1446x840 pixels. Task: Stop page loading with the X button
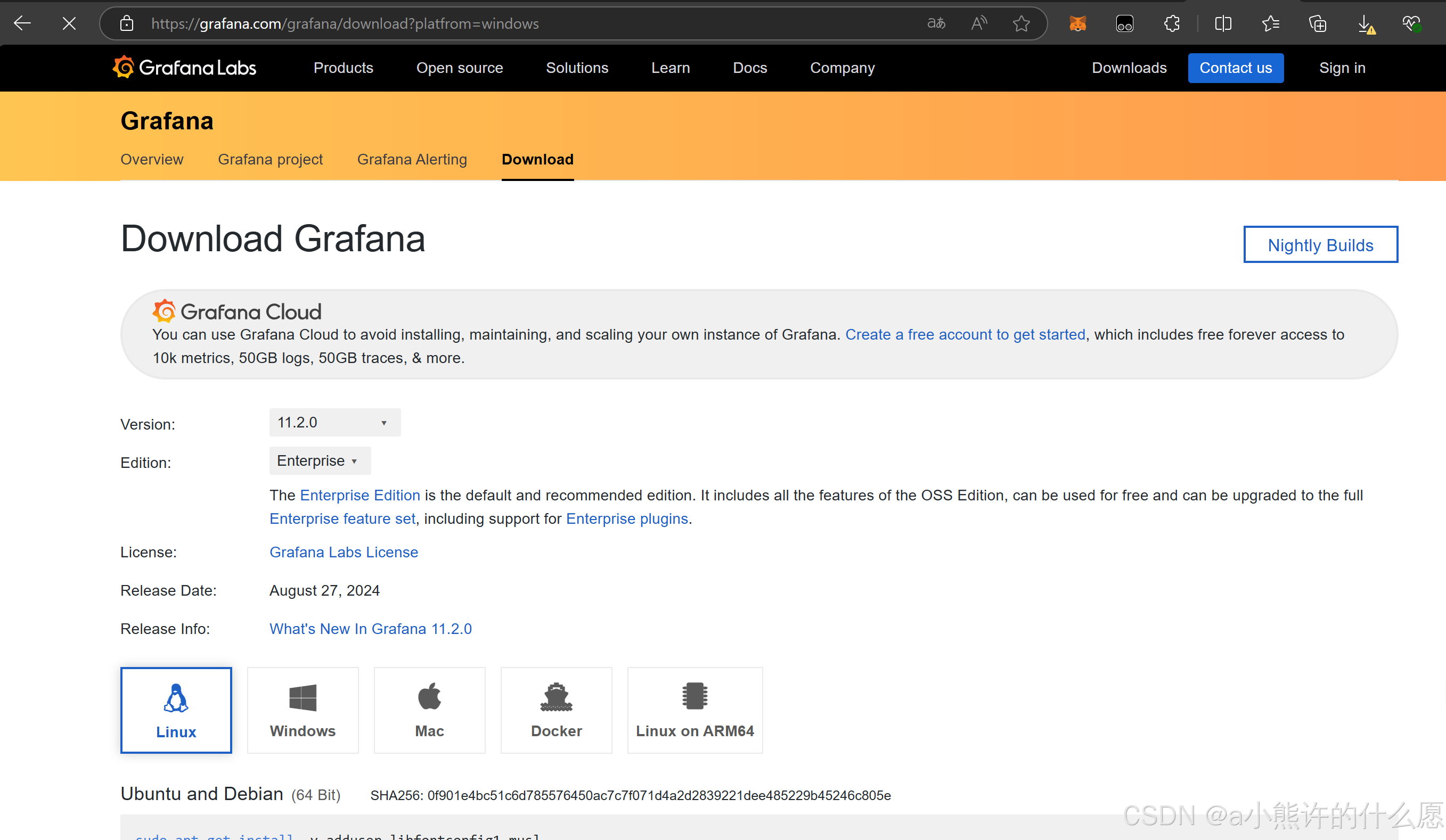[69, 23]
